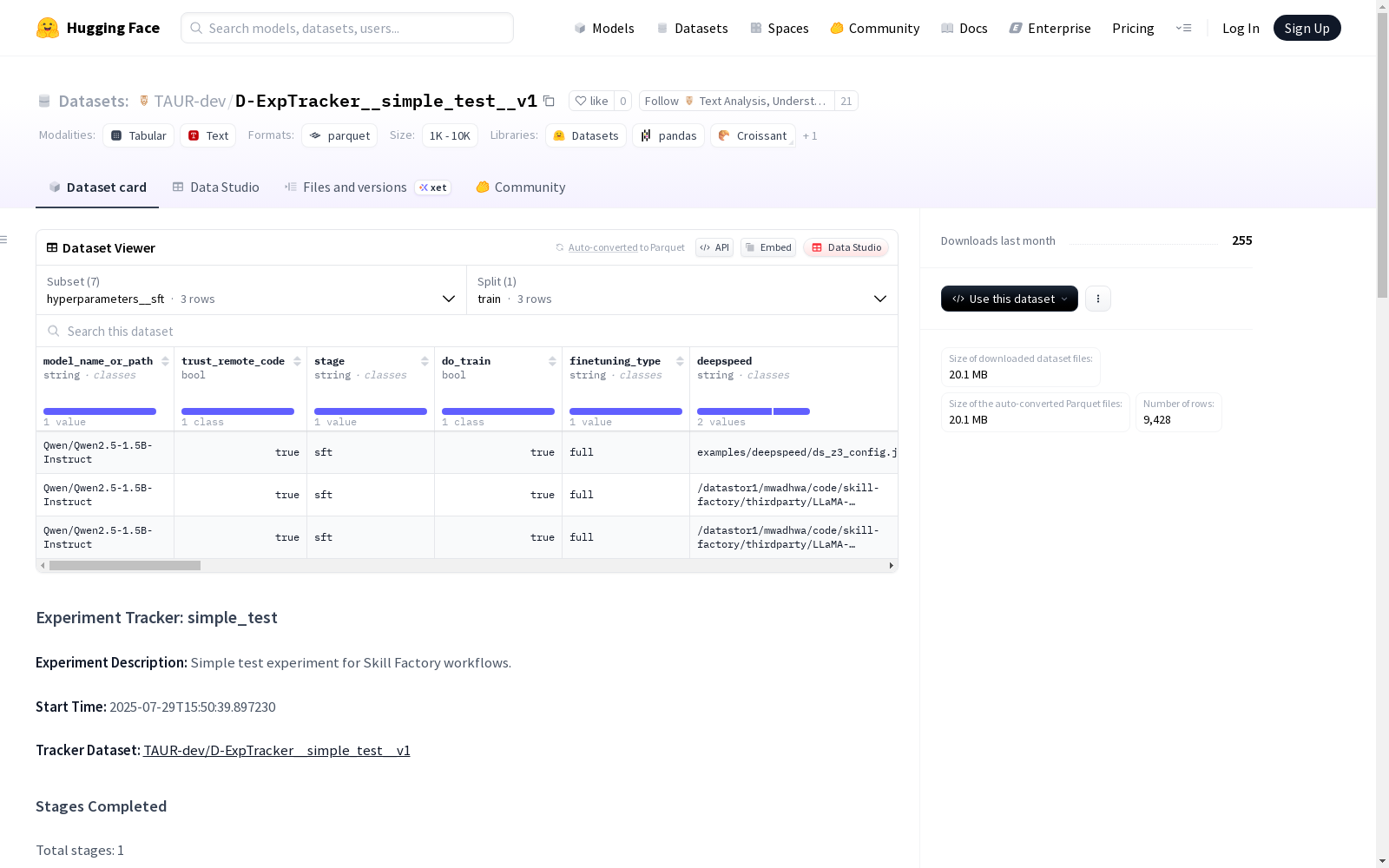This screenshot has height=868, width=1389.
Task: Select the Tabular modality tag
Action: pos(139,135)
